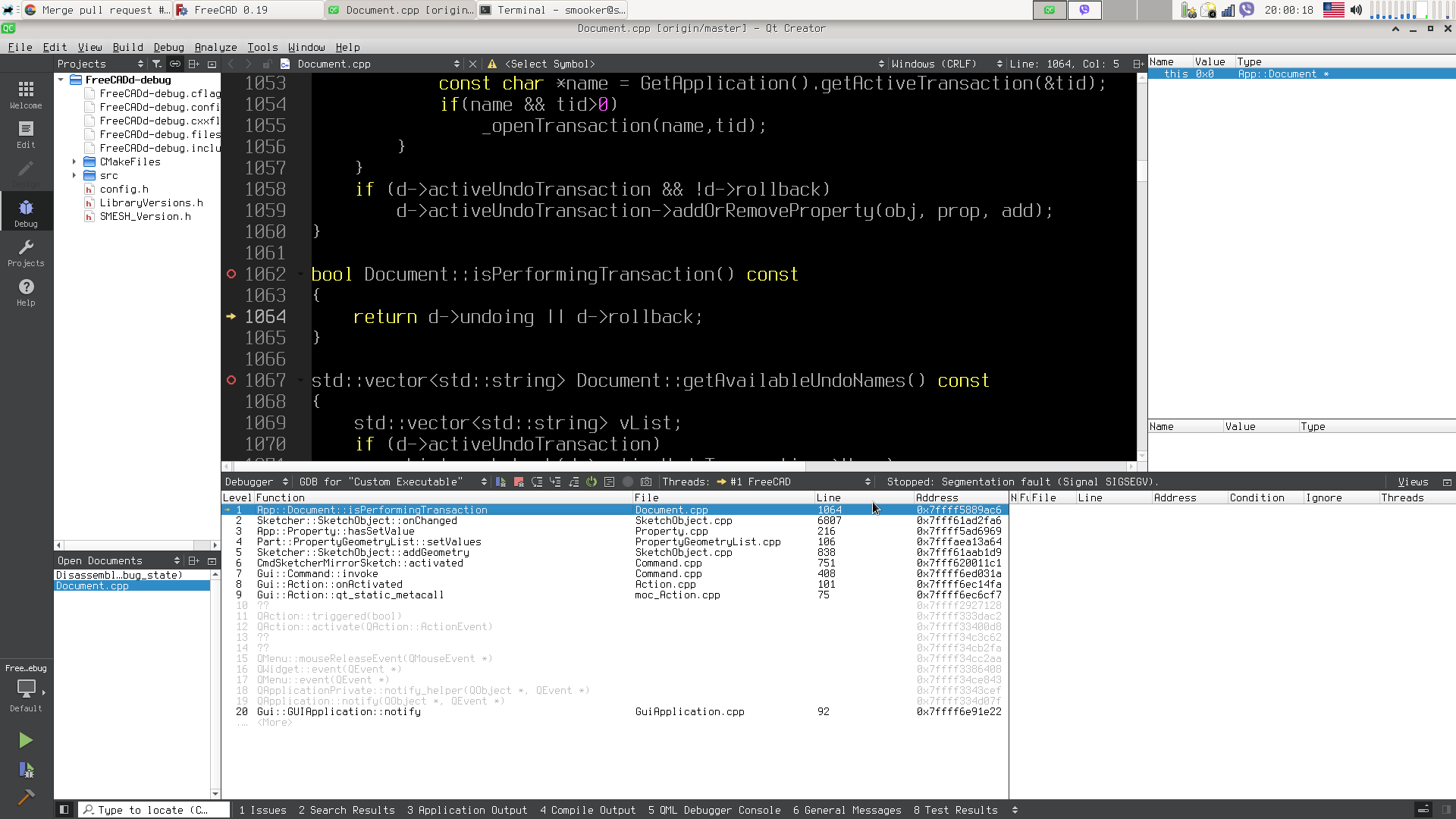
Task: Click the restart debugging green icon
Action: coord(591,482)
